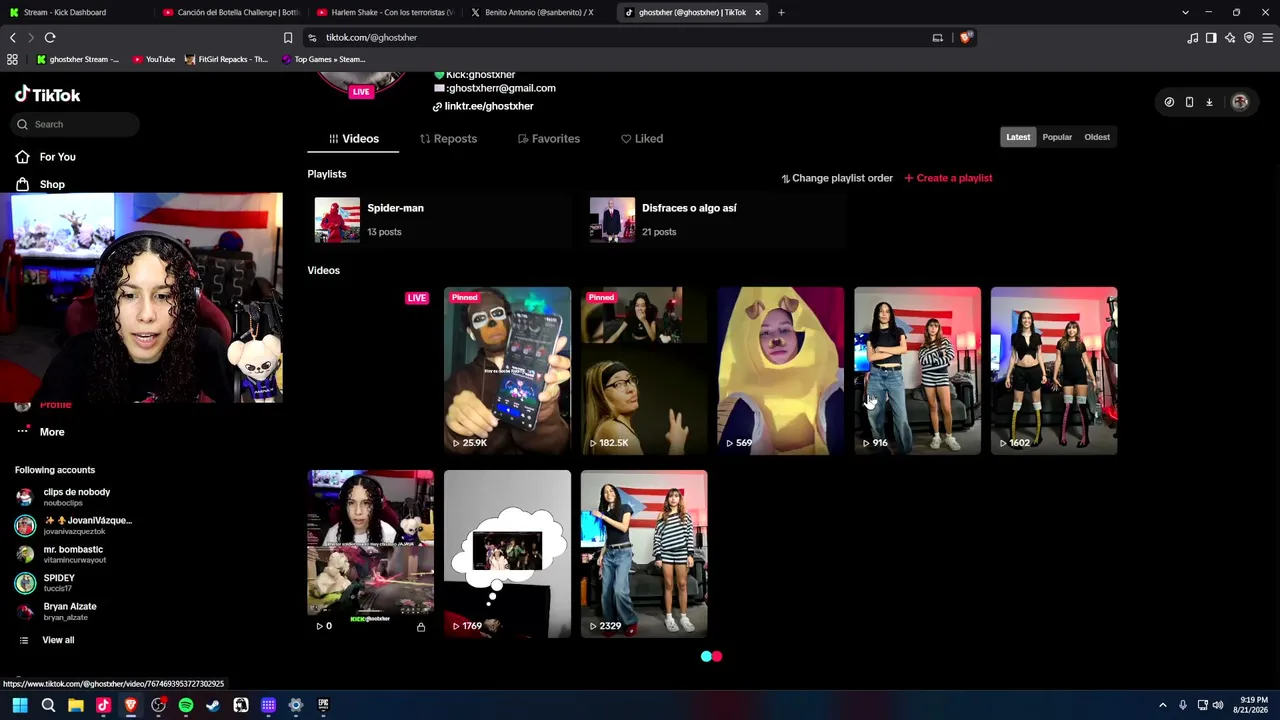Open the video with 916 views

[x=918, y=371]
